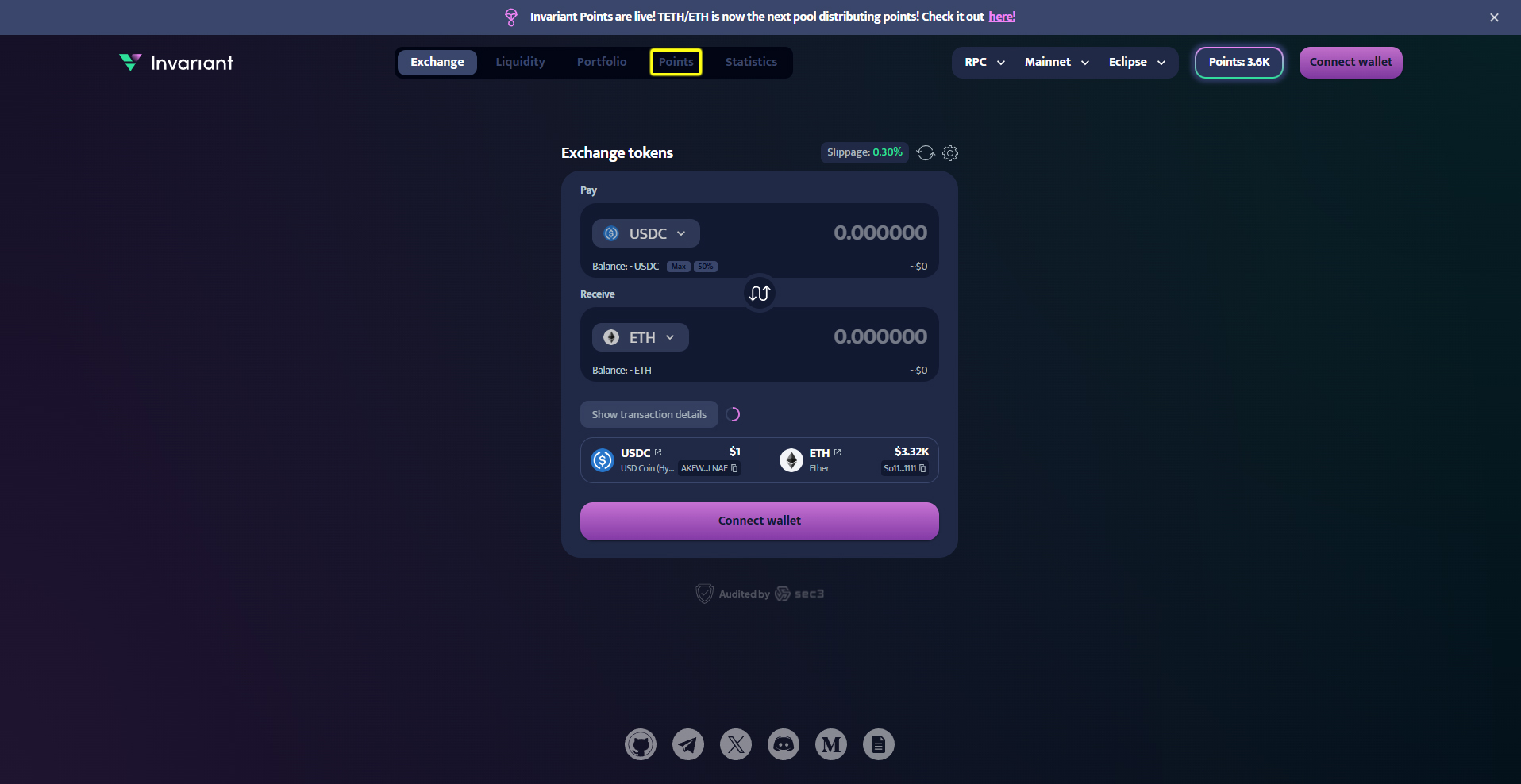Open swap settings gear icon
This screenshot has height=784, width=1521.
[950, 152]
